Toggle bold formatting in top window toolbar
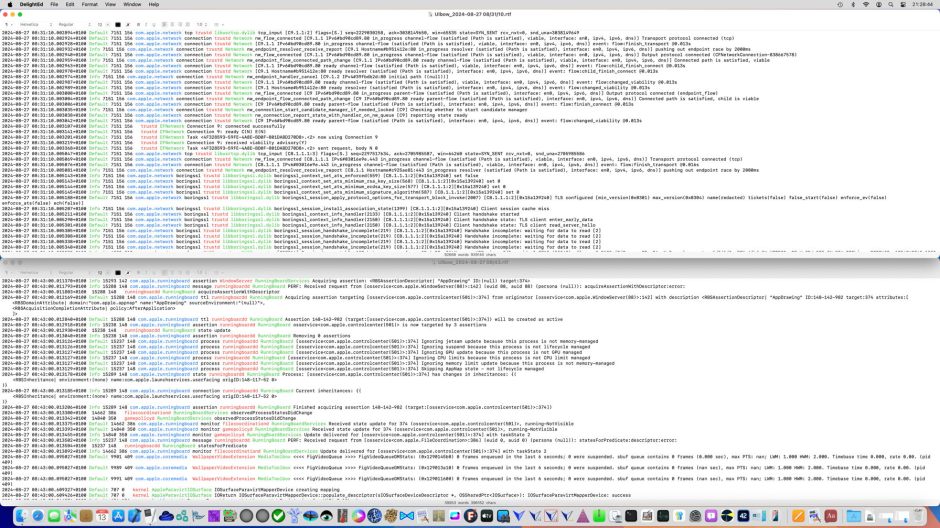940x528 pixels. click(x=138, y=25)
